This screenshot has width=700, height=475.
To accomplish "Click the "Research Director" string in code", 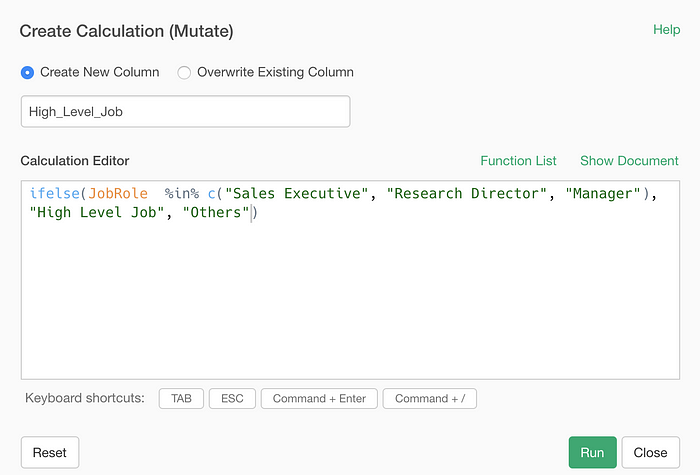I will click(x=467, y=193).
